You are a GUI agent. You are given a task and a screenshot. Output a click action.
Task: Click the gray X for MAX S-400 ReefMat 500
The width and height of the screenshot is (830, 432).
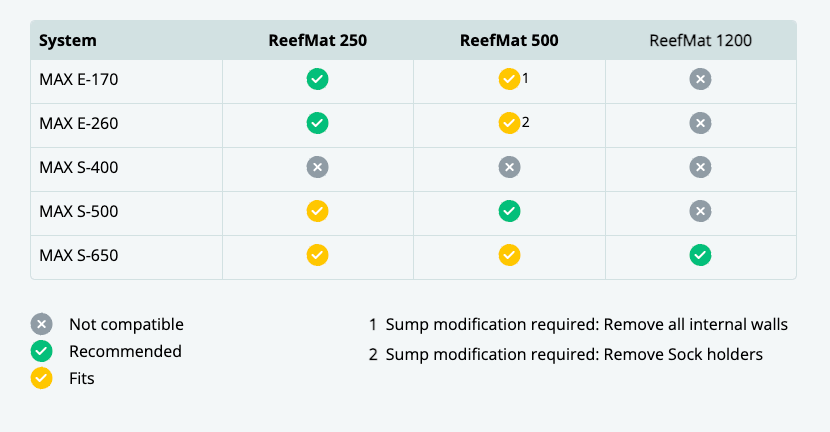(x=509, y=167)
